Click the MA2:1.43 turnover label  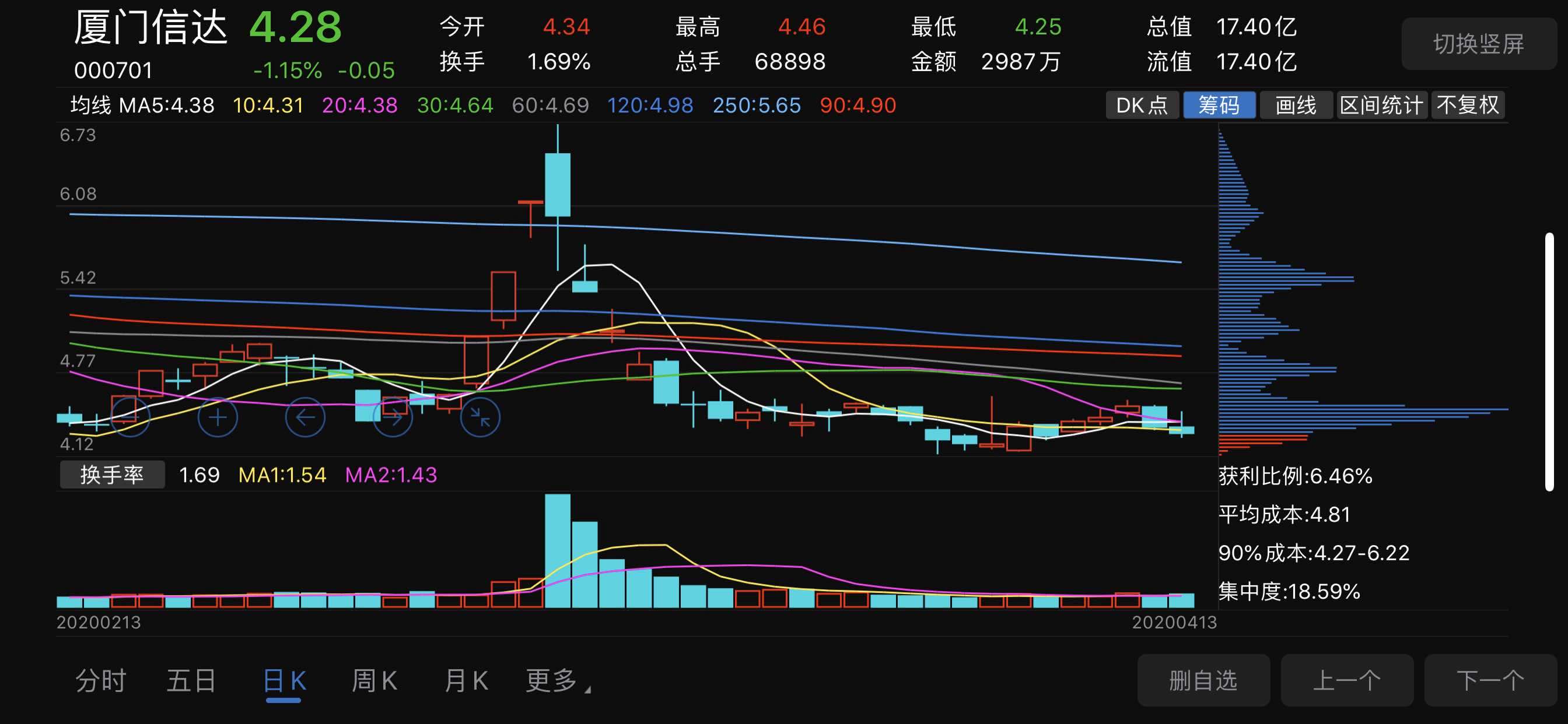click(391, 475)
